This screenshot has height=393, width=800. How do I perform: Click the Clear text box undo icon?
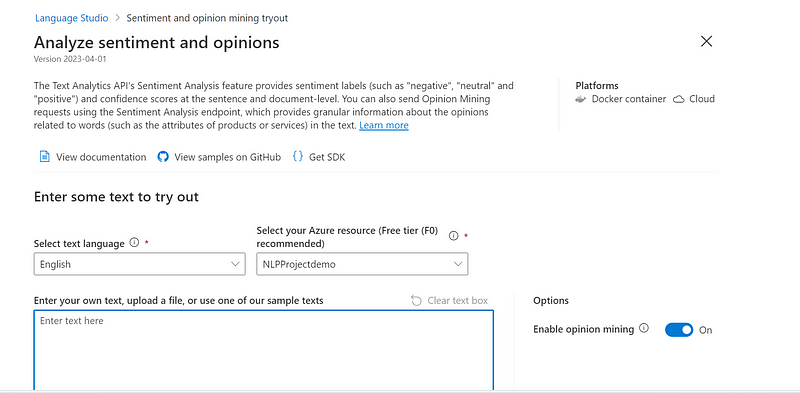pyautogui.click(x=416, y=301)
